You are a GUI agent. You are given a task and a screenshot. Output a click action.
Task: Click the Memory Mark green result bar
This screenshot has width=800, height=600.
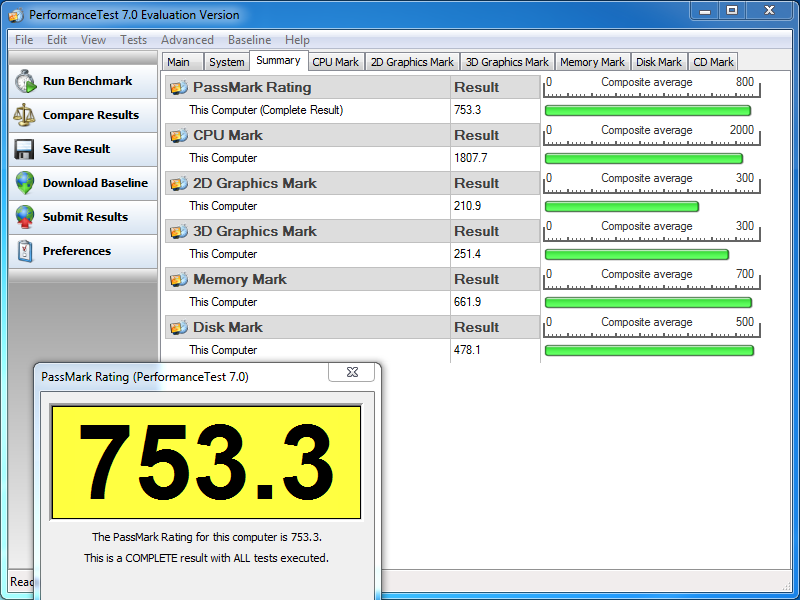648,303
